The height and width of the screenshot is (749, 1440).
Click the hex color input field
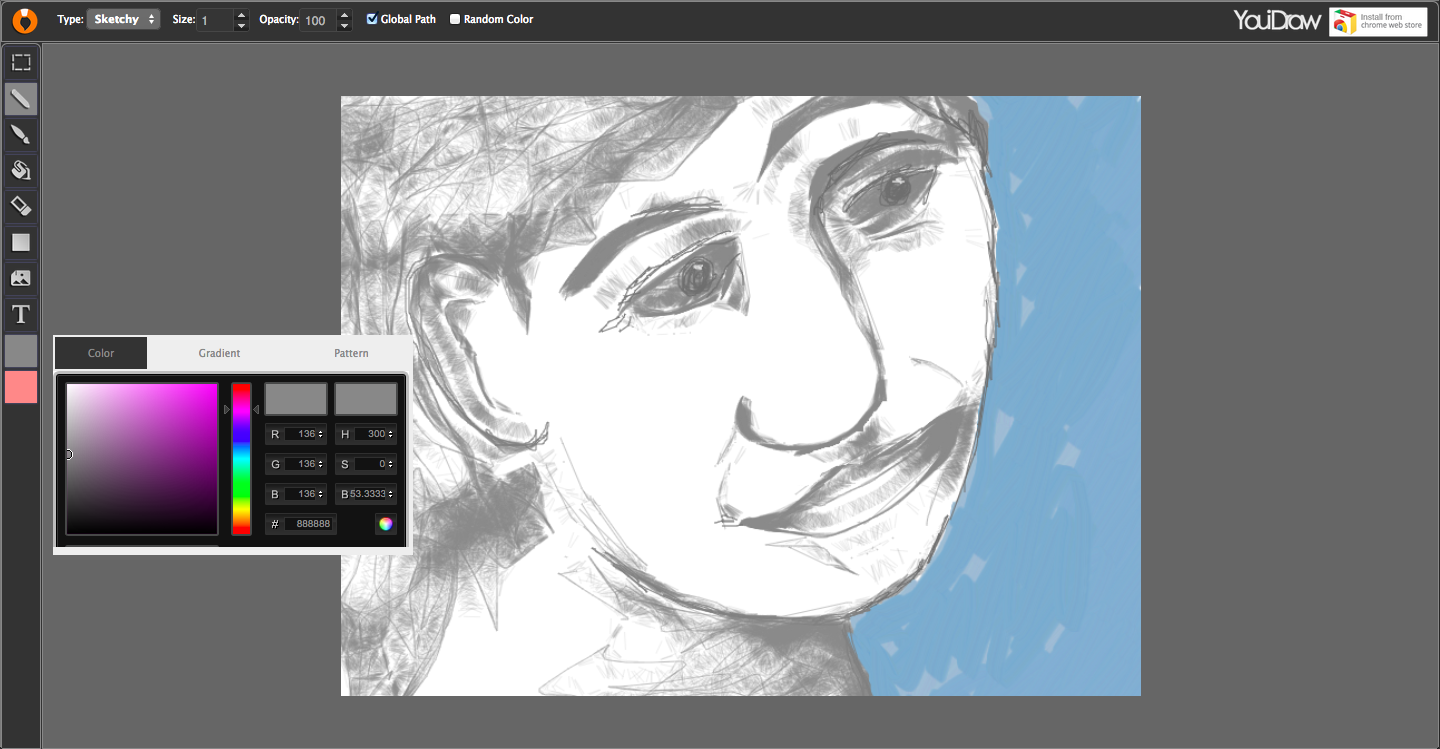(306, 523)
